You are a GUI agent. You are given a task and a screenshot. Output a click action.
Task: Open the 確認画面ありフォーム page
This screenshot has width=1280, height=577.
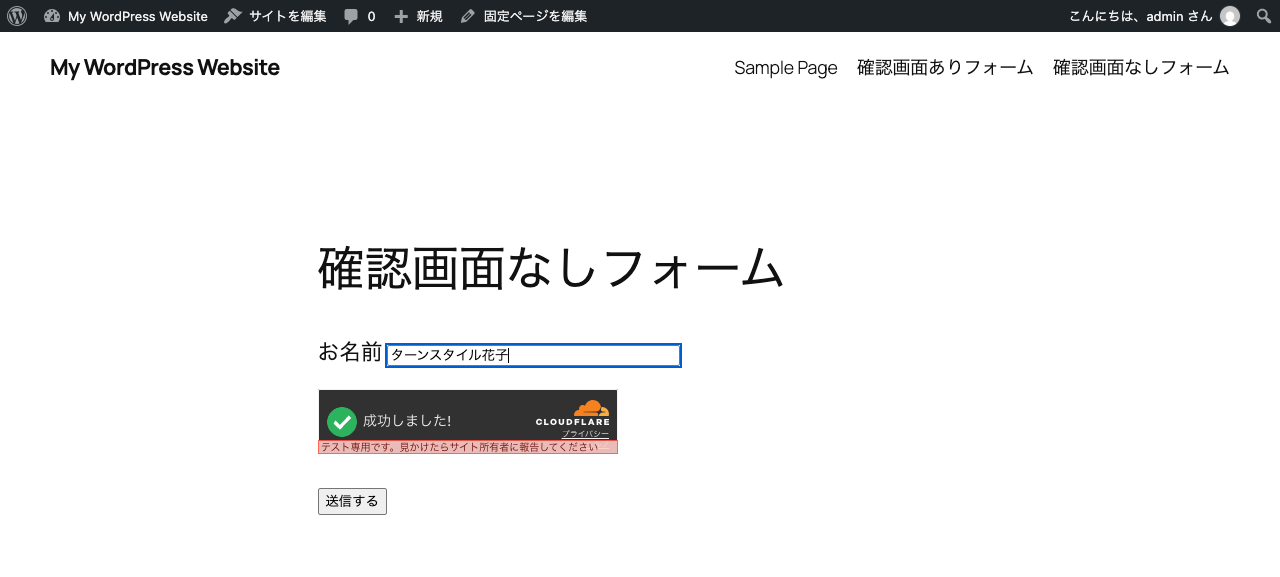pos(945,67)
